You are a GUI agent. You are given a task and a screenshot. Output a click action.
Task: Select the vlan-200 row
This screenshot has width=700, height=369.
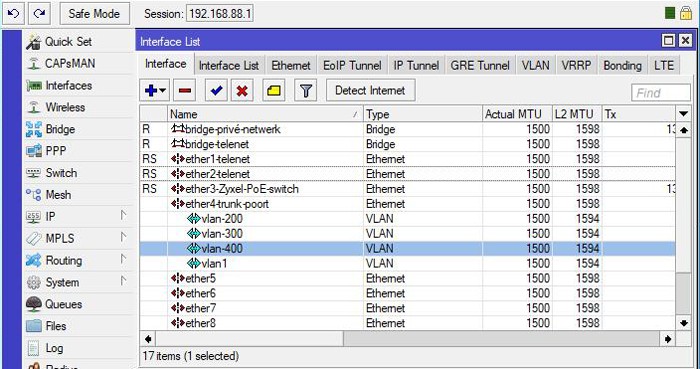pos(408,219)
